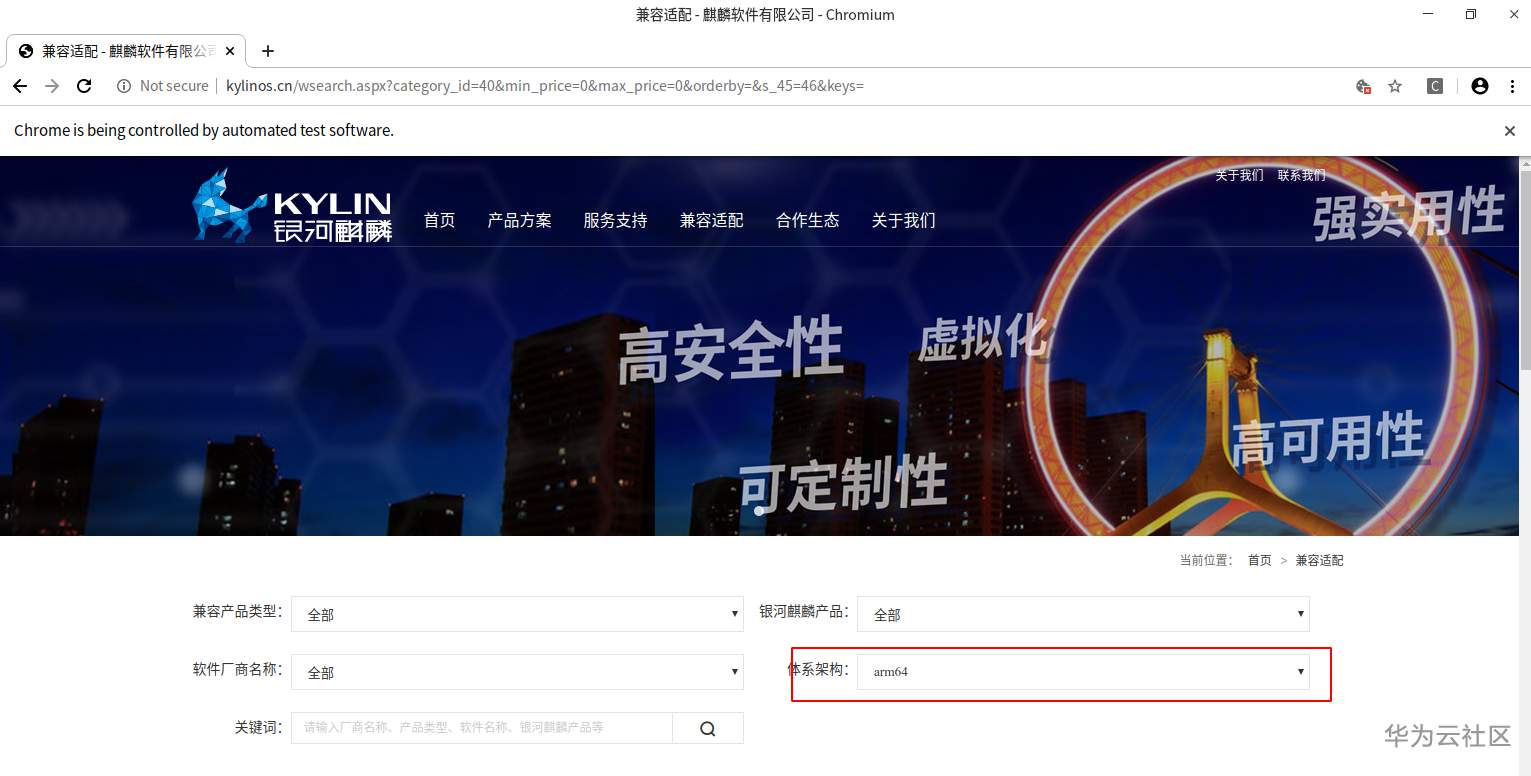The width and height of the screenshot is (1531, 776).
Task: Open the 首页 navigation menu item
Action: (x=439, y=220)
